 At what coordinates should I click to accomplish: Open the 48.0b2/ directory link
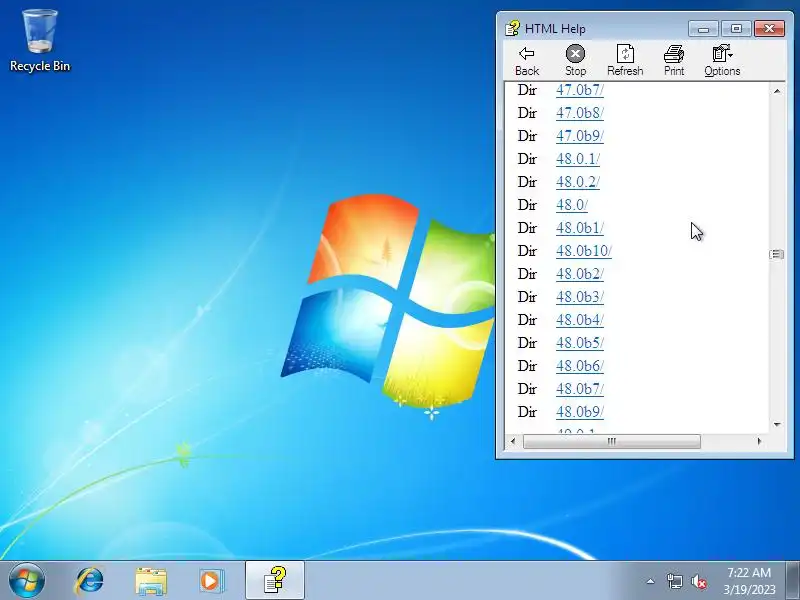580,273
